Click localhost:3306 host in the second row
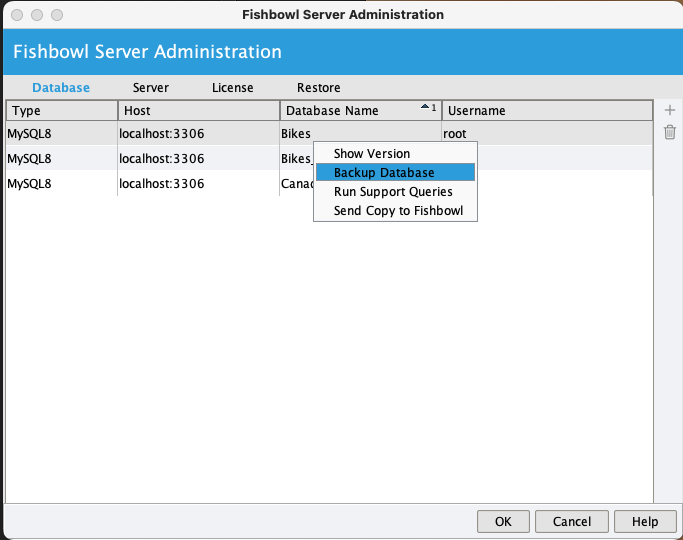Viewport: 683px width, 540px height. 199,159
